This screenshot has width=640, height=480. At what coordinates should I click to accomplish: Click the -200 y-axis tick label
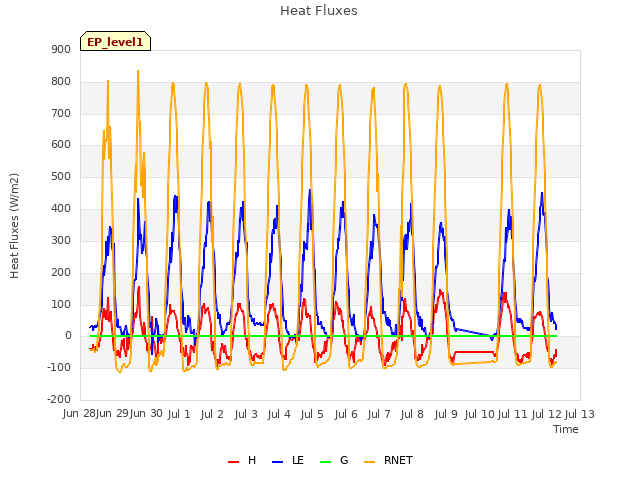(59, 399)
